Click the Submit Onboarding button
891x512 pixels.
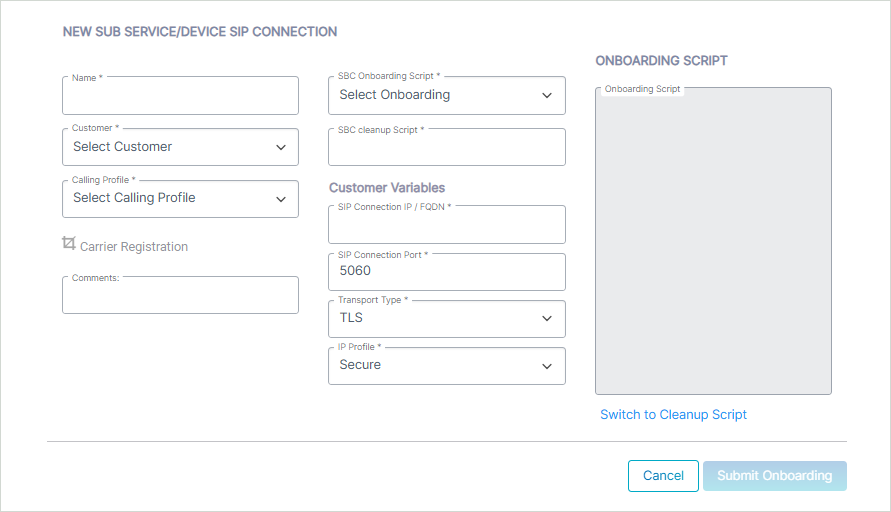pos(775,476)
